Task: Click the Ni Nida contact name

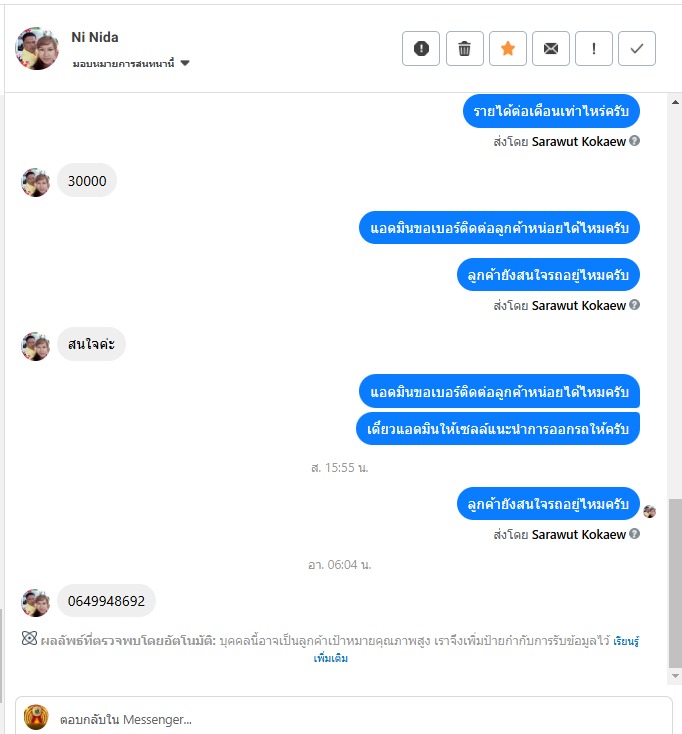Action: click(95, 37)
